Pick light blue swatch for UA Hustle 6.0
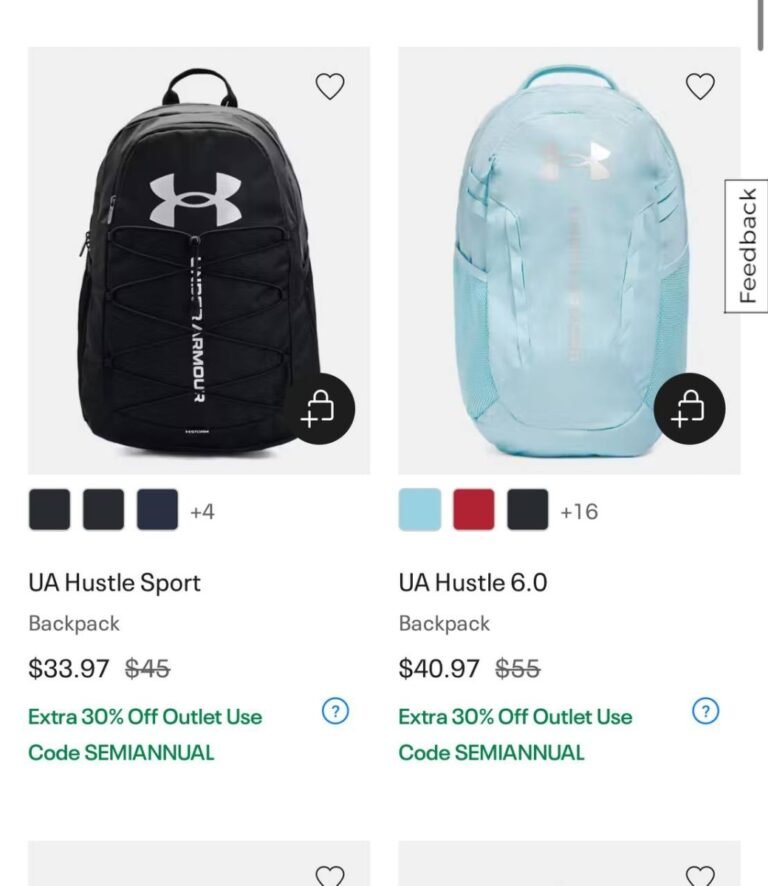The image size is (768, 886). [419, 510]
